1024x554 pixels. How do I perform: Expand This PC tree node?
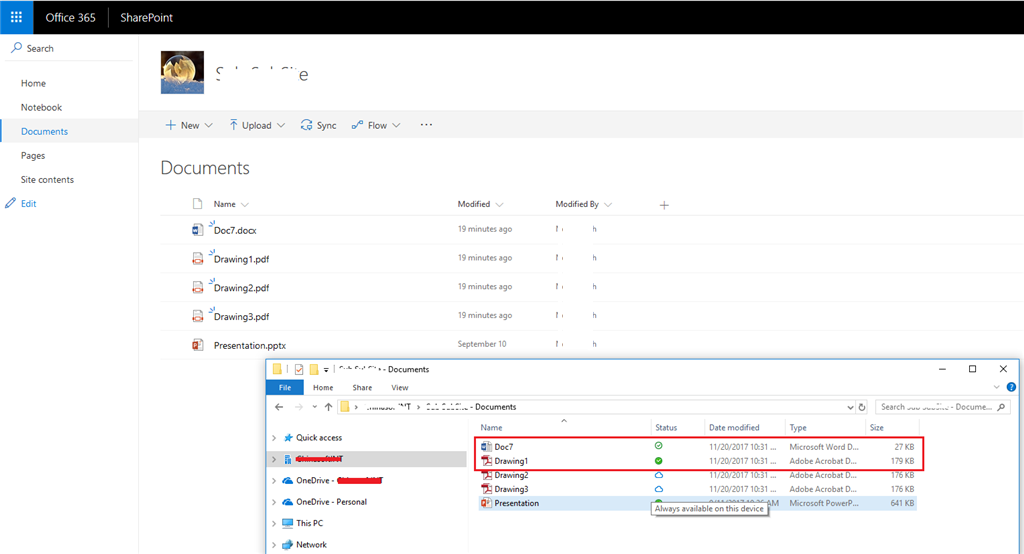pyautogui.click(x=274, y=523)
